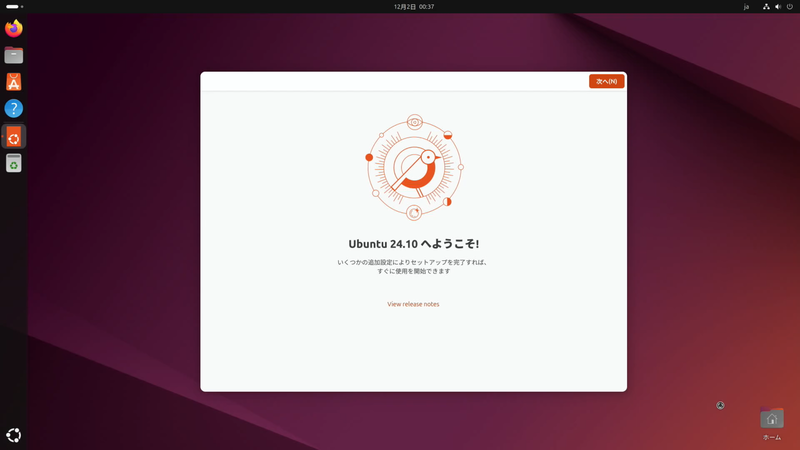
Task: Click the network status icon in top bar
Action: tap(766, 7)
